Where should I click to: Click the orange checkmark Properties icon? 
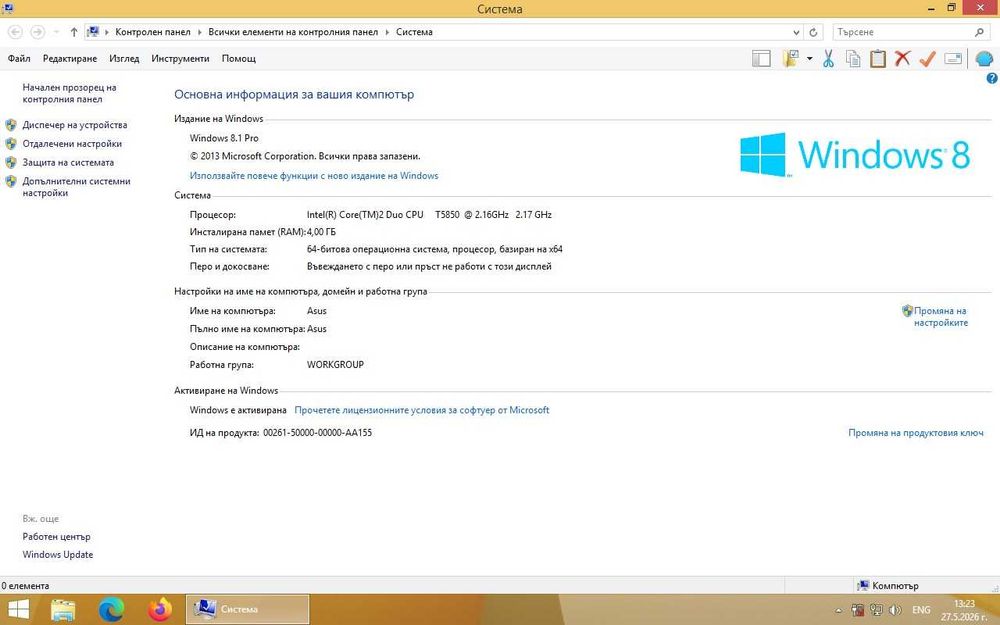tap(927, 59)
